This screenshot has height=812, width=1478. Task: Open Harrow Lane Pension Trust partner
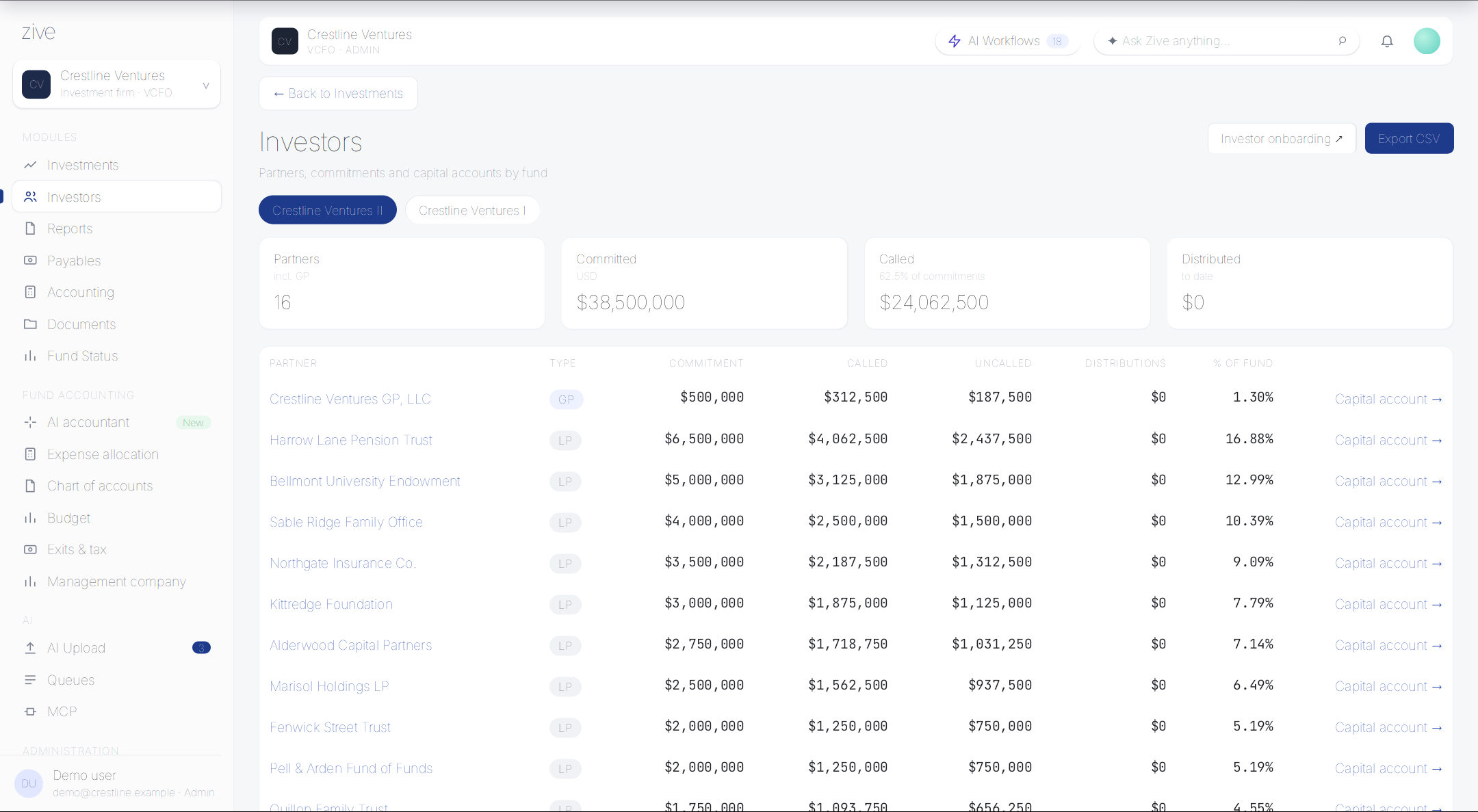tap(351, 440)
